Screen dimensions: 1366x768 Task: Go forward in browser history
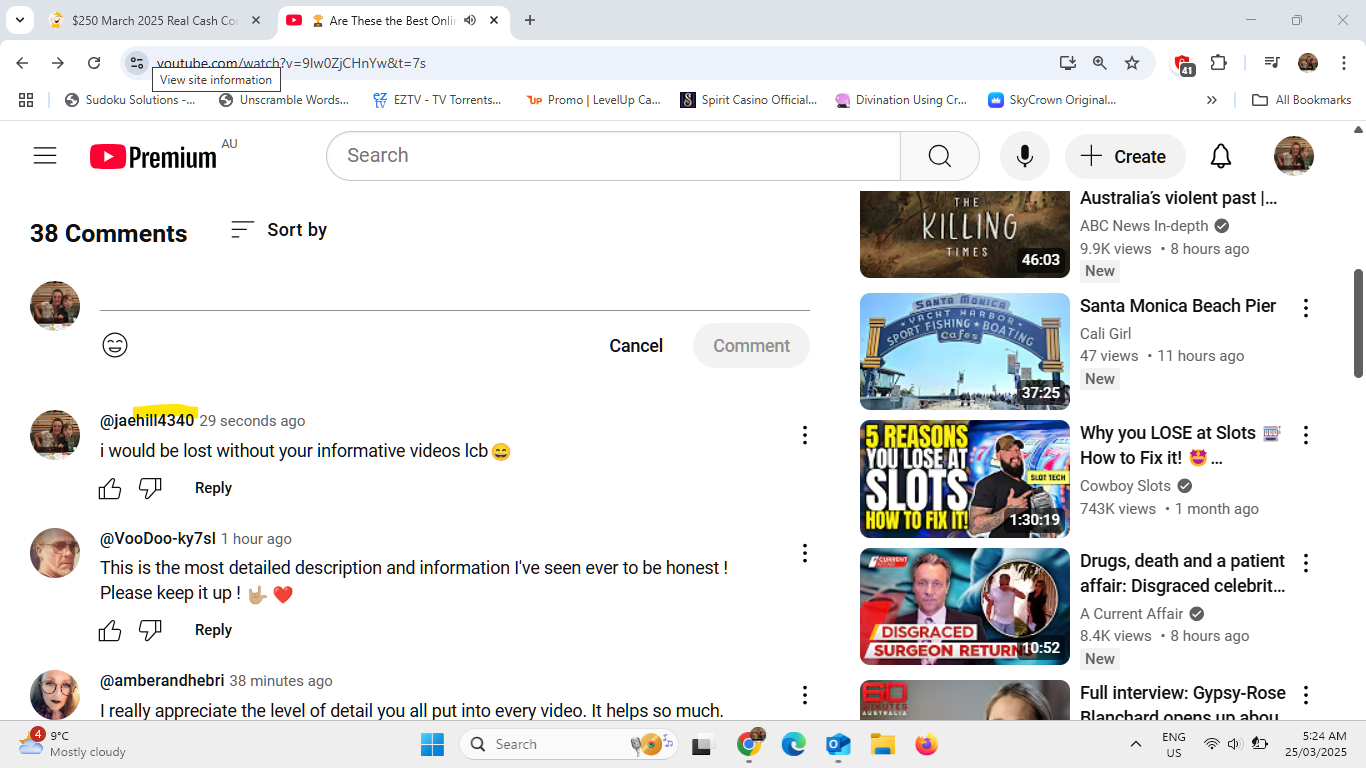pyautogui.click(x=58, y=63)
